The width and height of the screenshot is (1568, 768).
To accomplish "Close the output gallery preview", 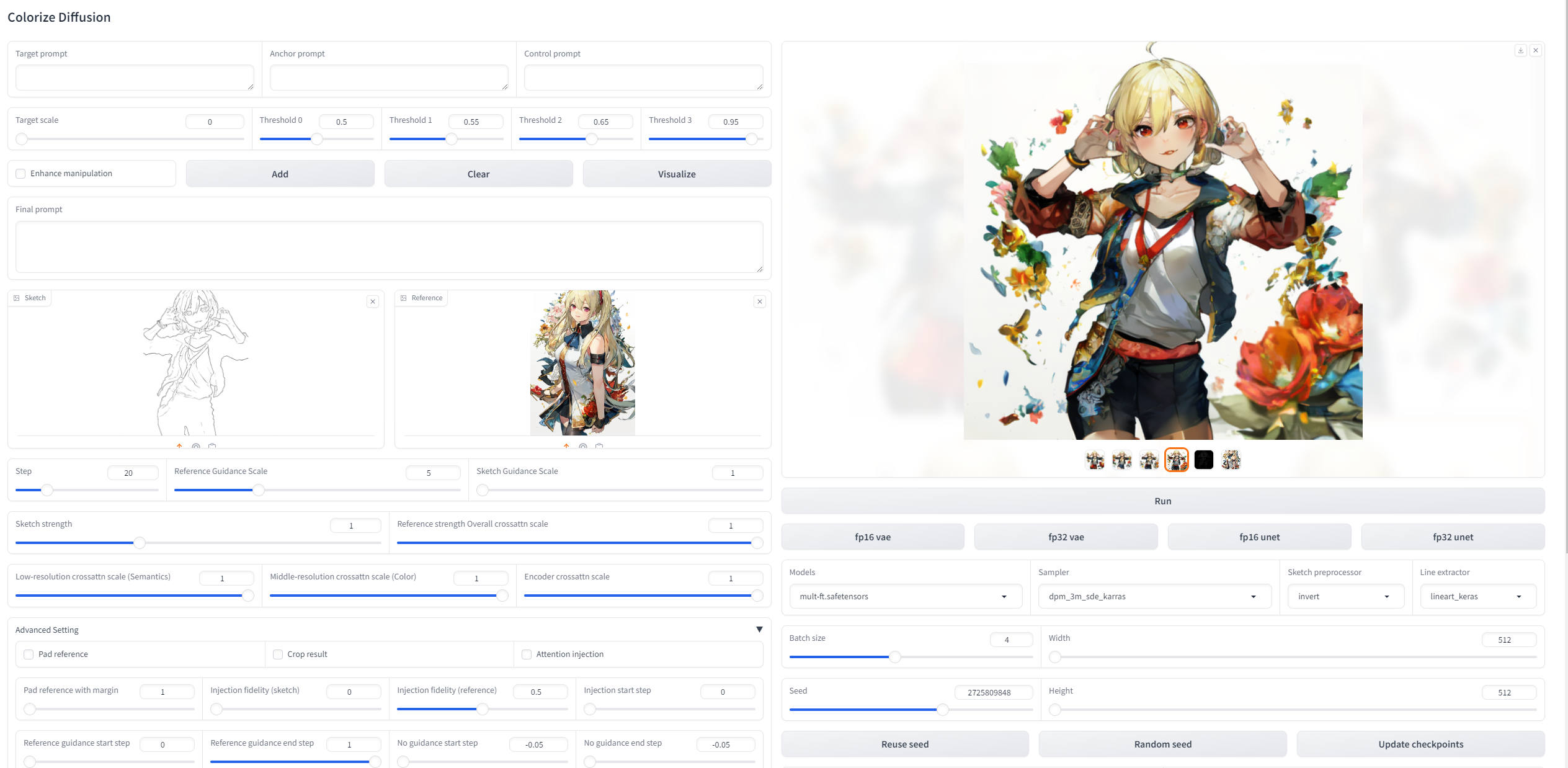I will (1535, 50).
